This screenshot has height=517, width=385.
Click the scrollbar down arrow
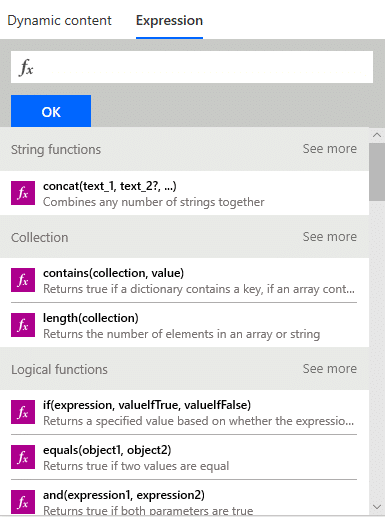[x=377, y=507]
